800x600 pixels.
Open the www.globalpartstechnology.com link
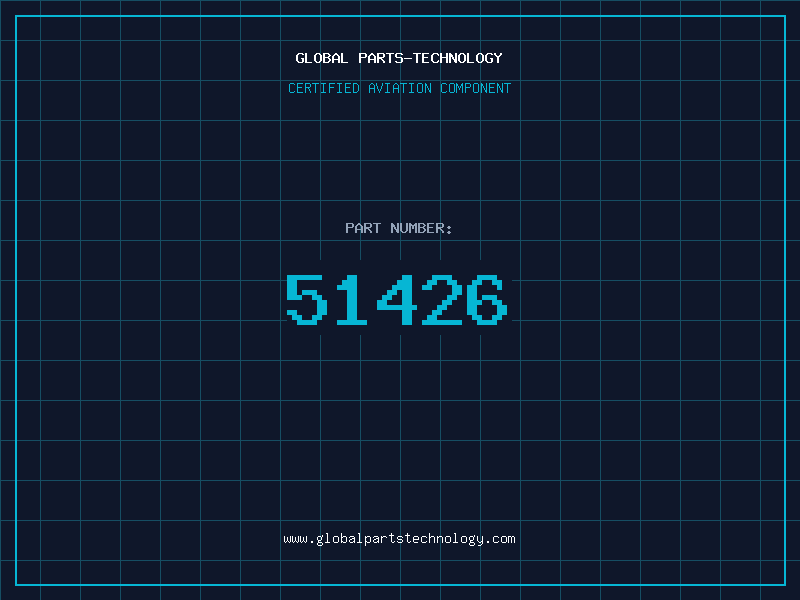(399, 539)
